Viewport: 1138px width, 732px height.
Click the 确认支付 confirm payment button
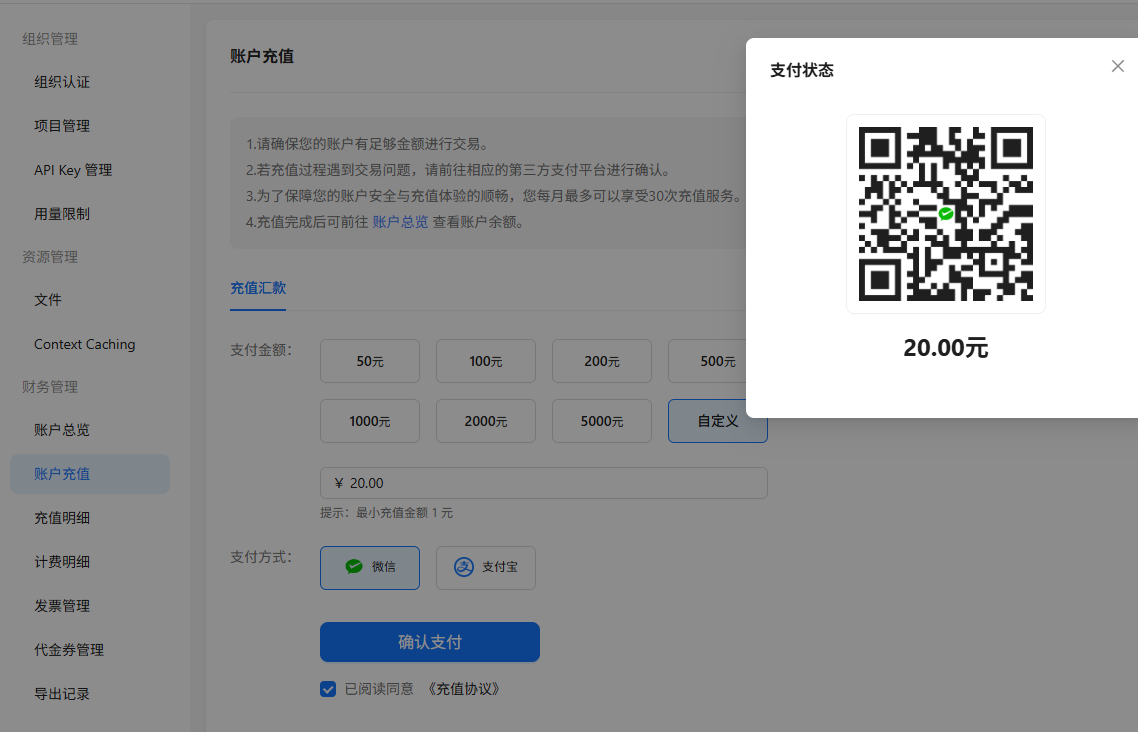(430, 642)
